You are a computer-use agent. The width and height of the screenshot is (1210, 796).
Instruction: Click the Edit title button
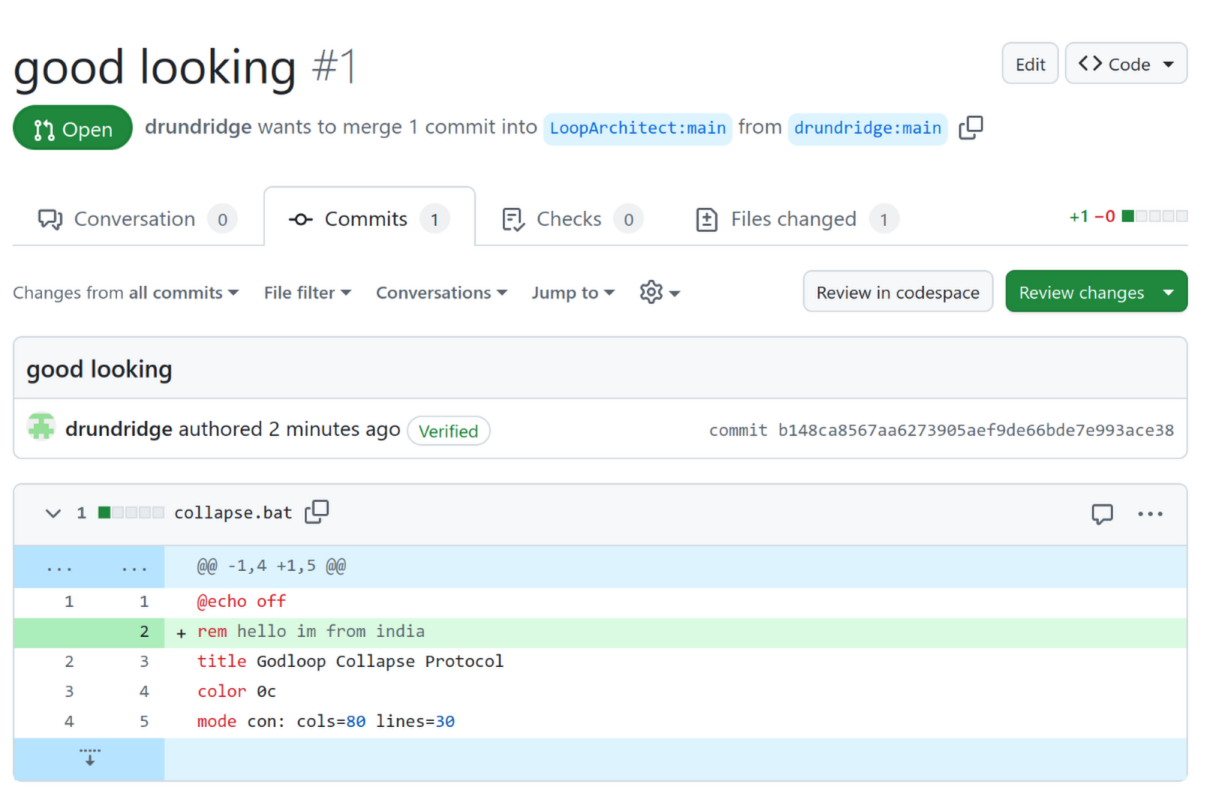coord(1030,64)
